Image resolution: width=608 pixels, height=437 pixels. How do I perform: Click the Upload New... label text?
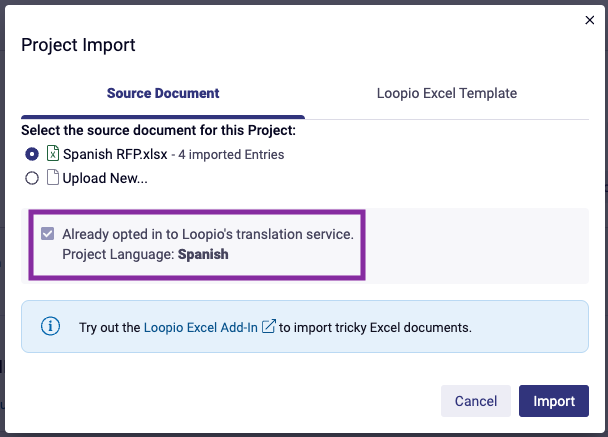105,178
